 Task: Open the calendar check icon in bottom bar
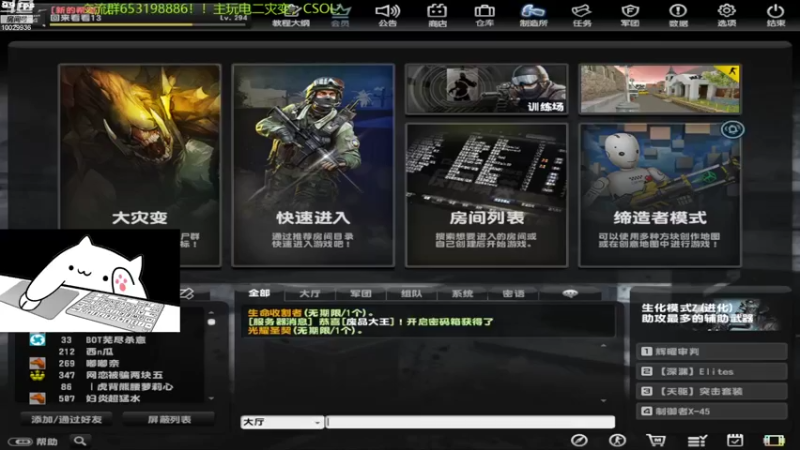pyautogui.click(x=735, y=440)
